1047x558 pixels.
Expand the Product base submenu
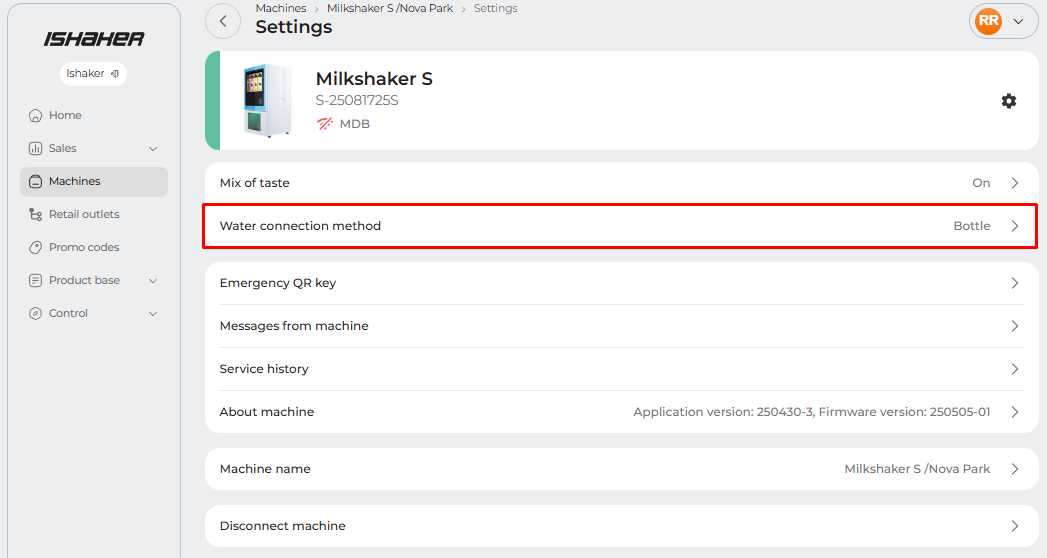click(x=153, y=280)
